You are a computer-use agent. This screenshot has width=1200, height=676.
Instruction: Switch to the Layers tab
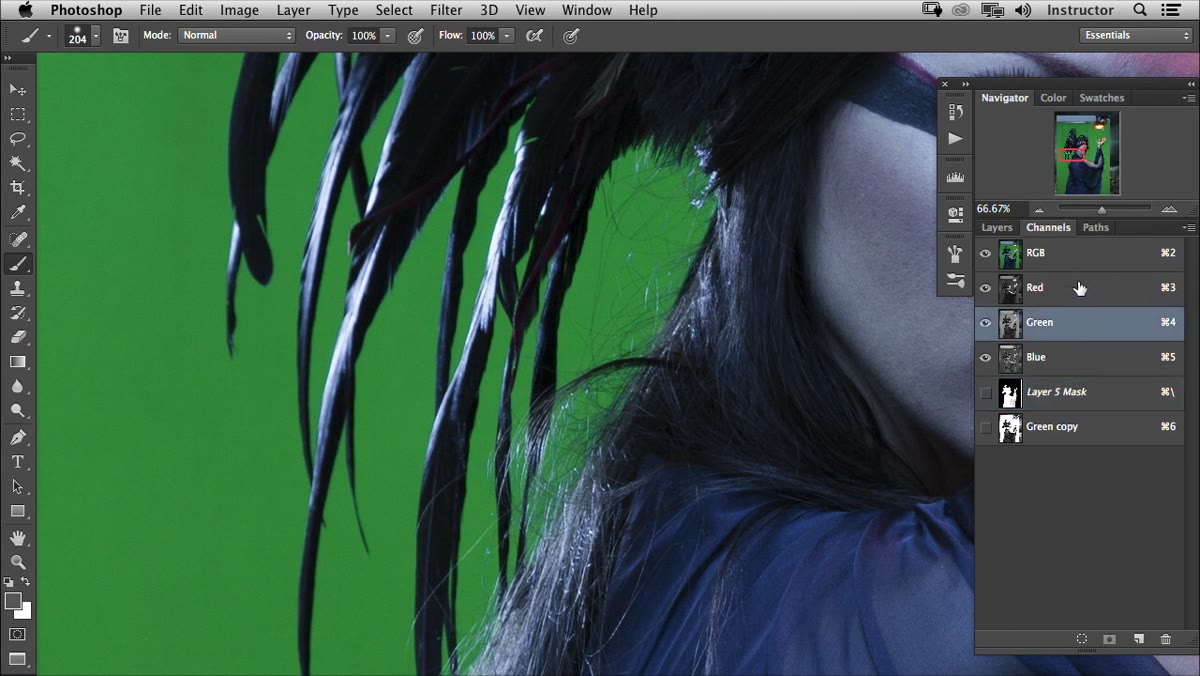point(997,227)
